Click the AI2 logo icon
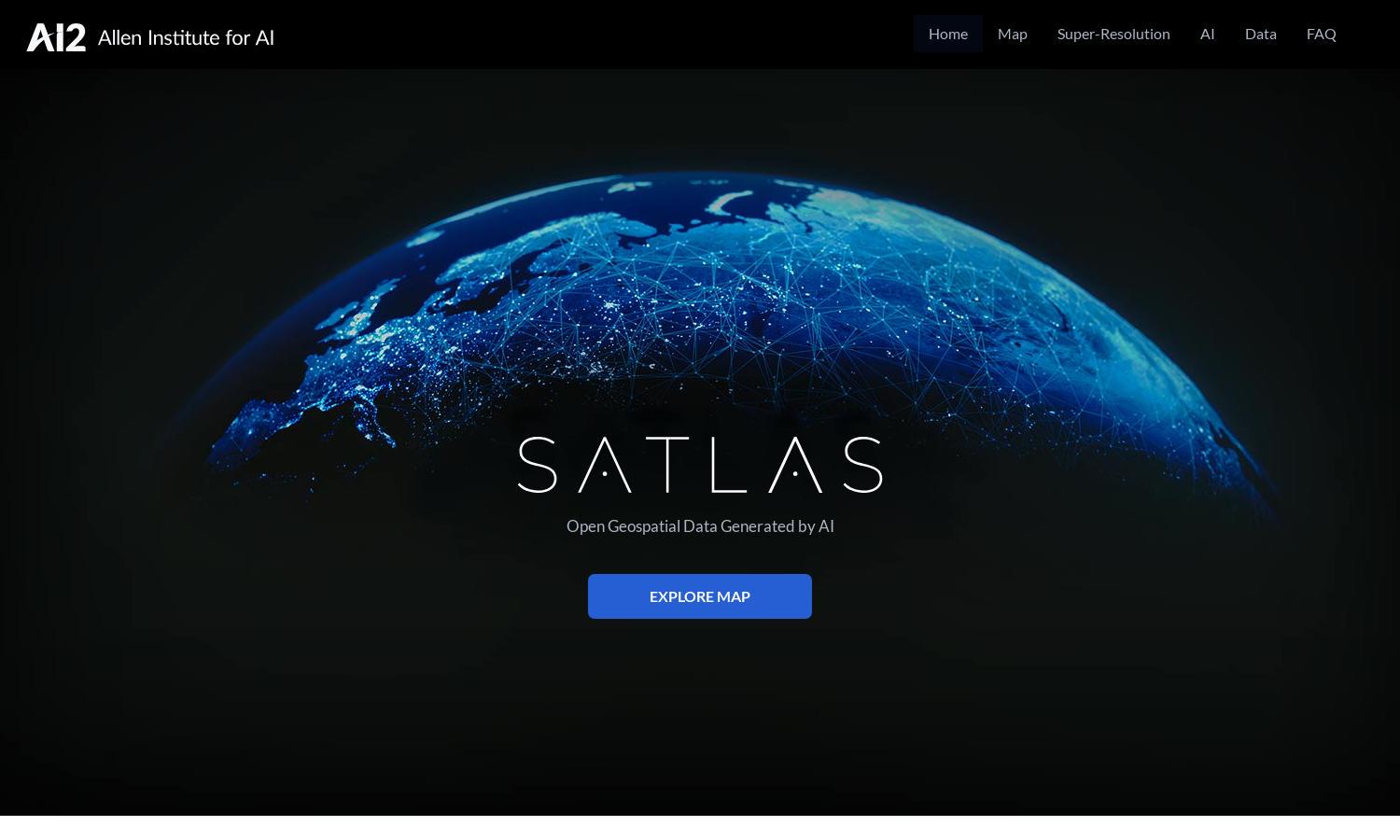The height and width of the screenshot is (840, 1400). [56, 37]
